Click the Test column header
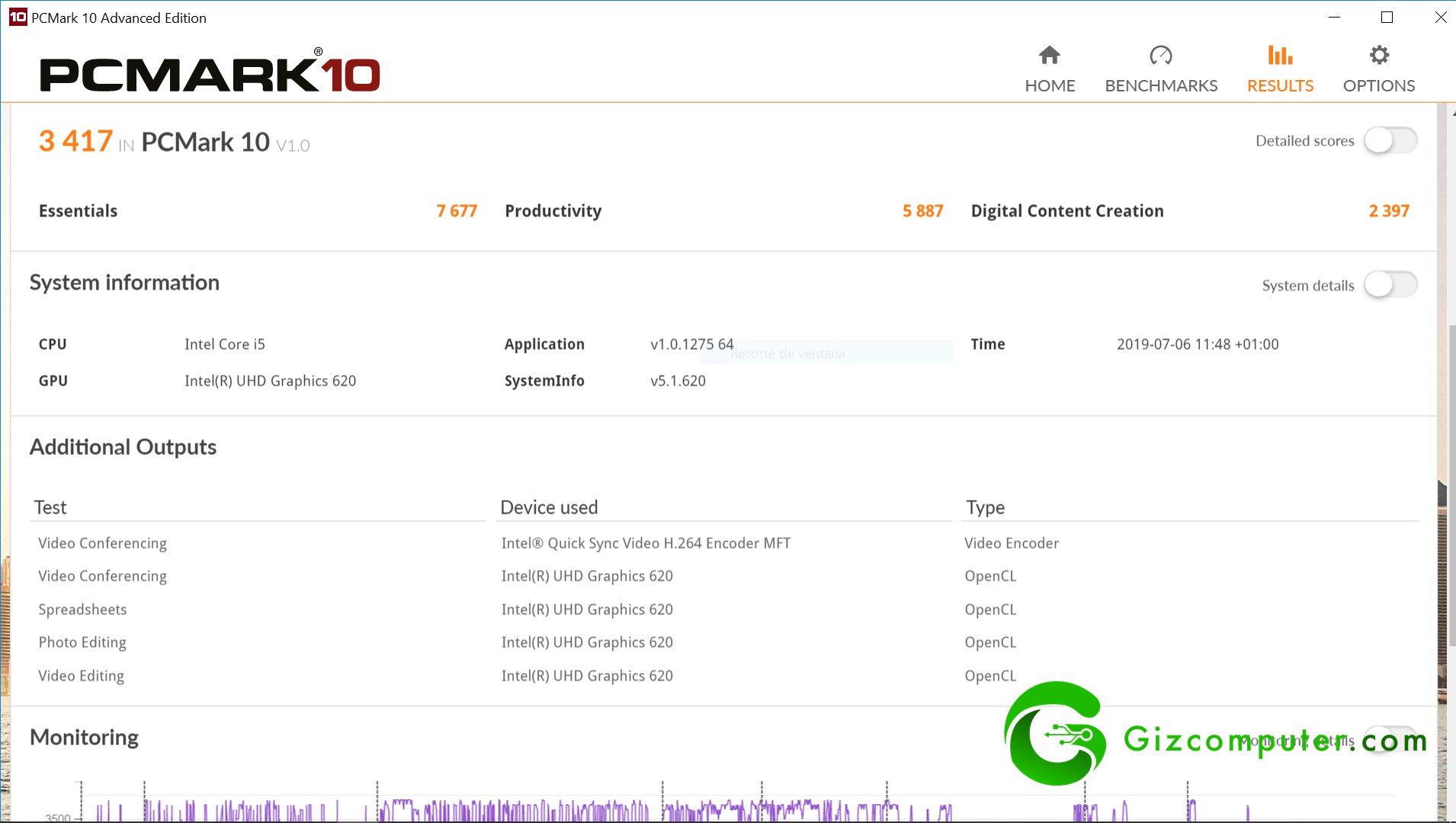Screen dimensions: 1456x823 [x=50, y=508]
